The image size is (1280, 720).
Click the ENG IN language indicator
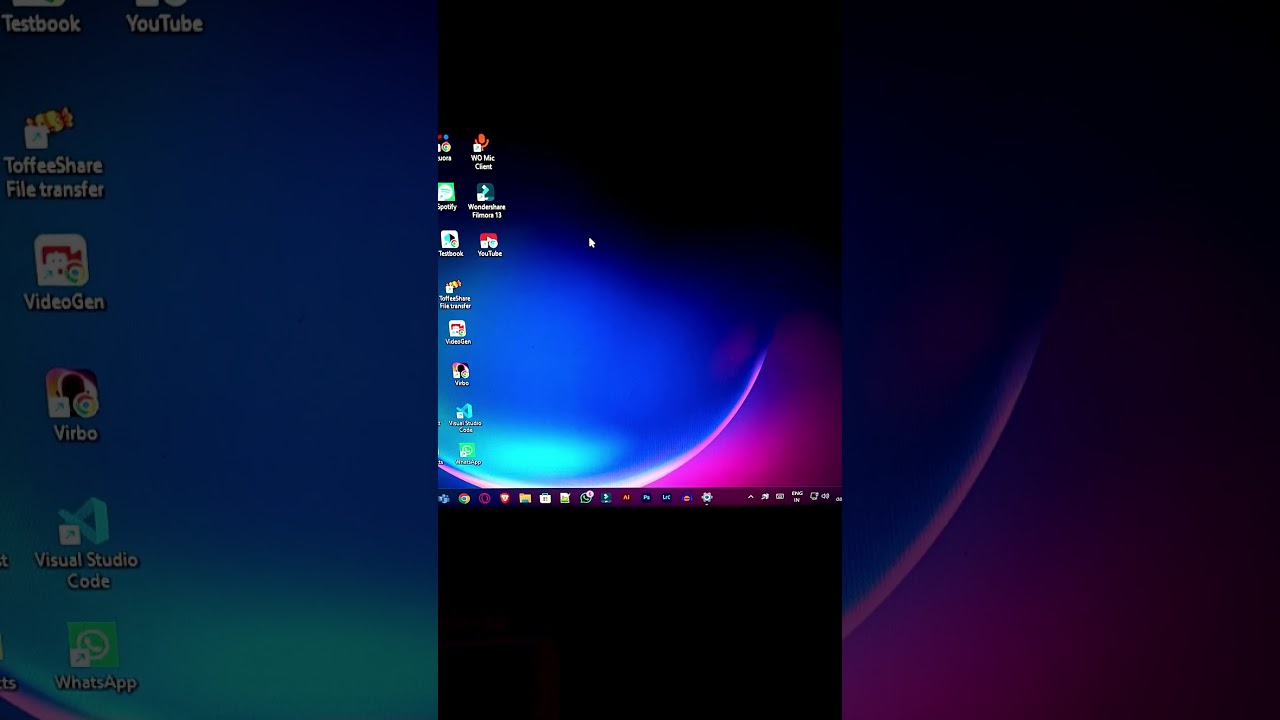797,497
